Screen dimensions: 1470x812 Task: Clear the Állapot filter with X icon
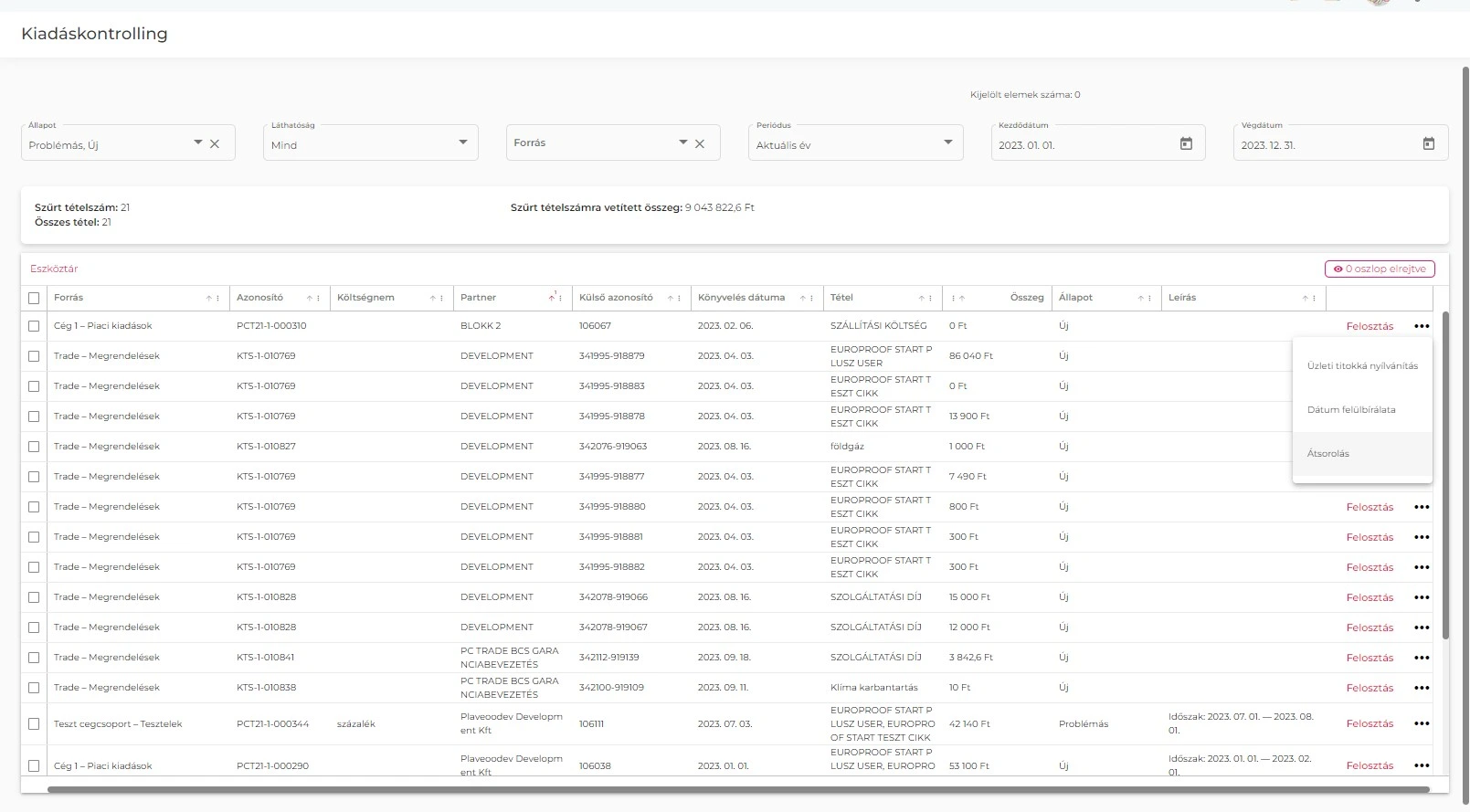point(215,143)
